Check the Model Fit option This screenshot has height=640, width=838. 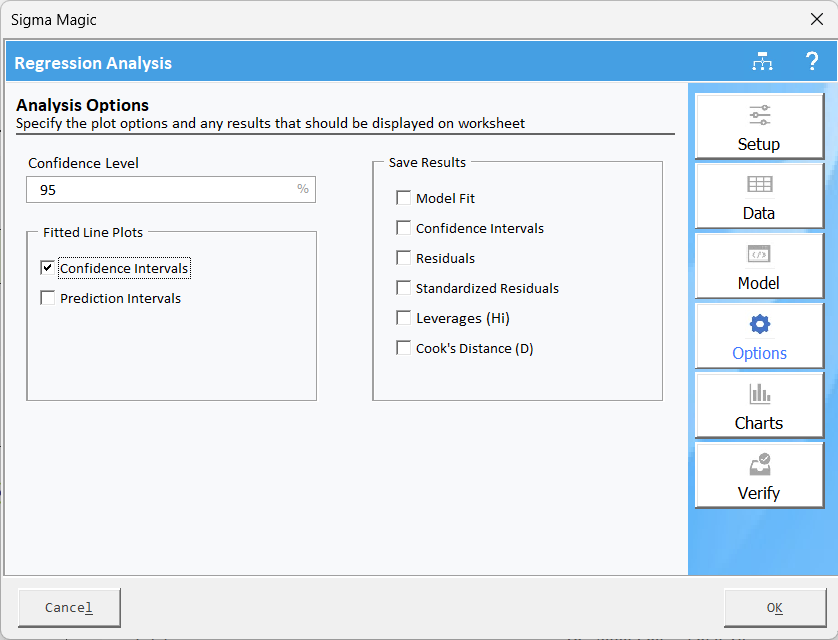[x=404, y=198]
